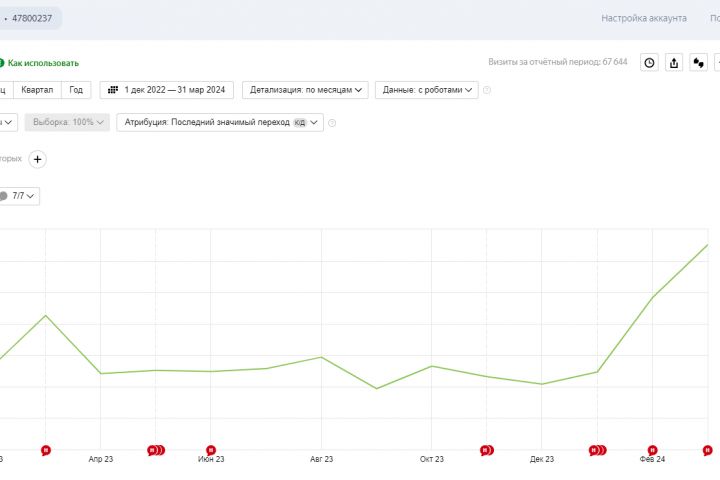Click the annotation marker under Фев 24

(x=652, y=450)
